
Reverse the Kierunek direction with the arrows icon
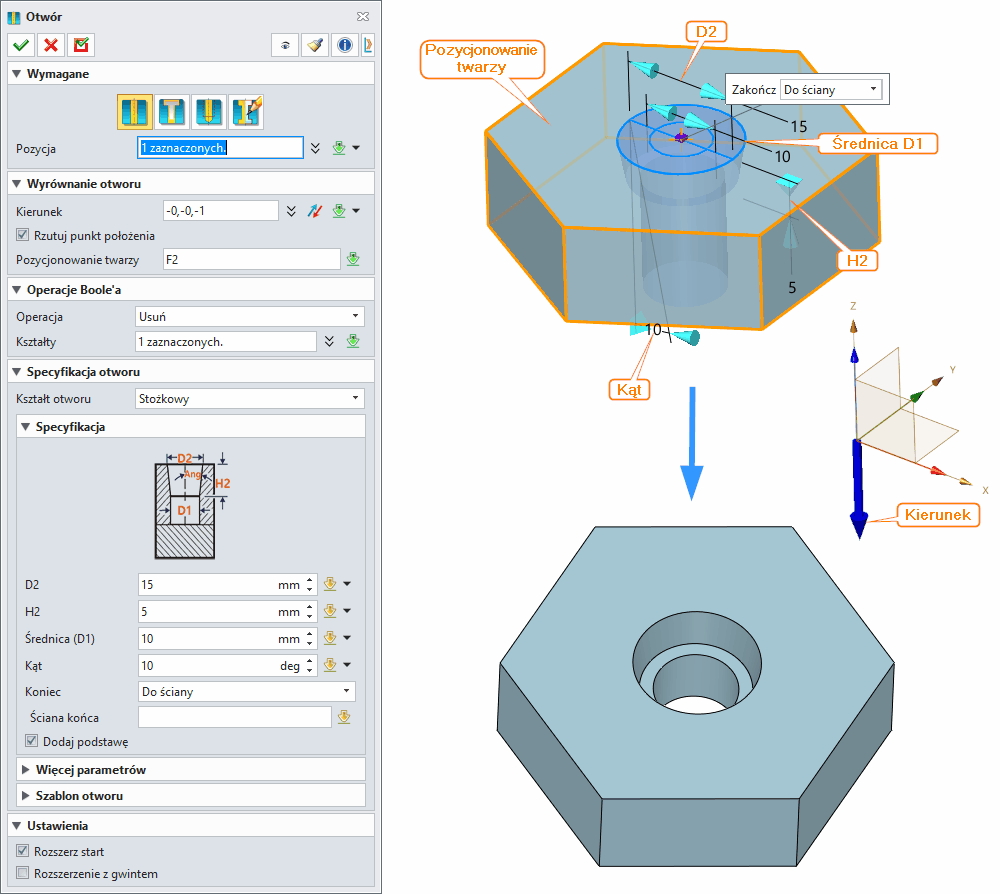point(313,211)
